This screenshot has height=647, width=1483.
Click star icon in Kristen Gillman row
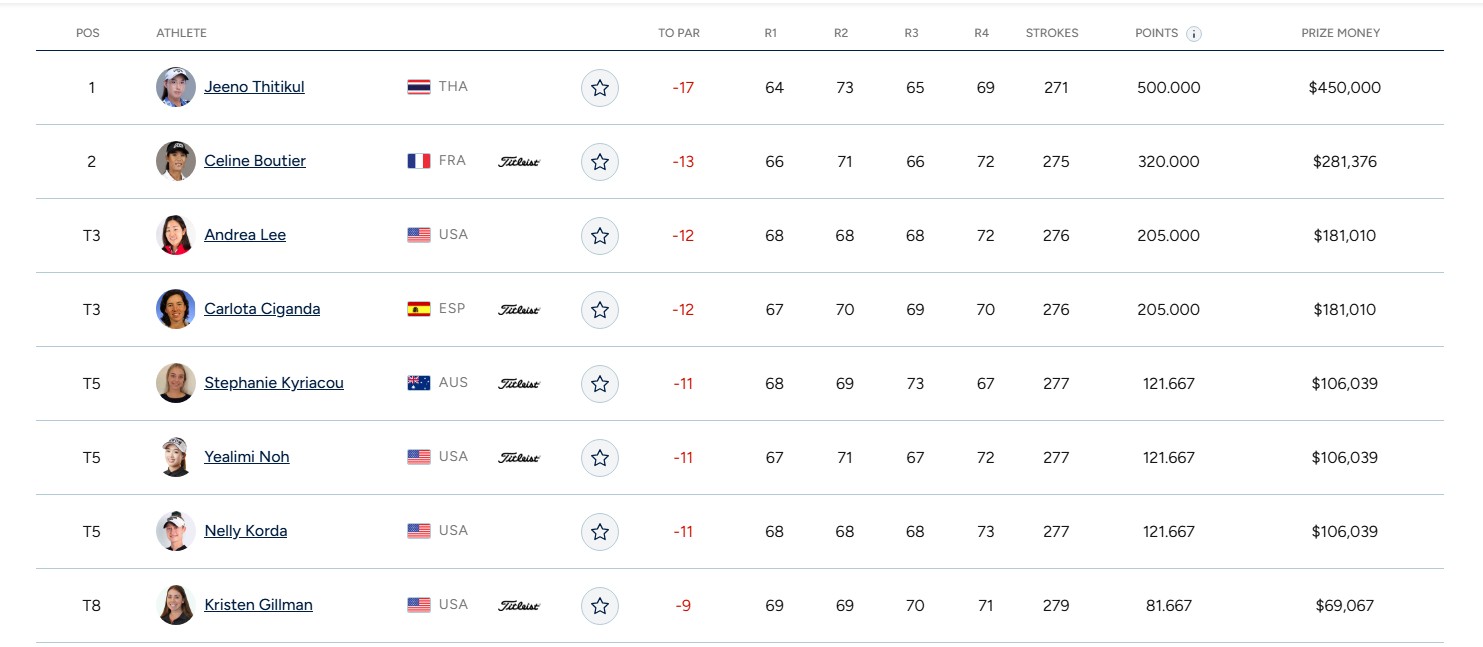coord(600,606)
